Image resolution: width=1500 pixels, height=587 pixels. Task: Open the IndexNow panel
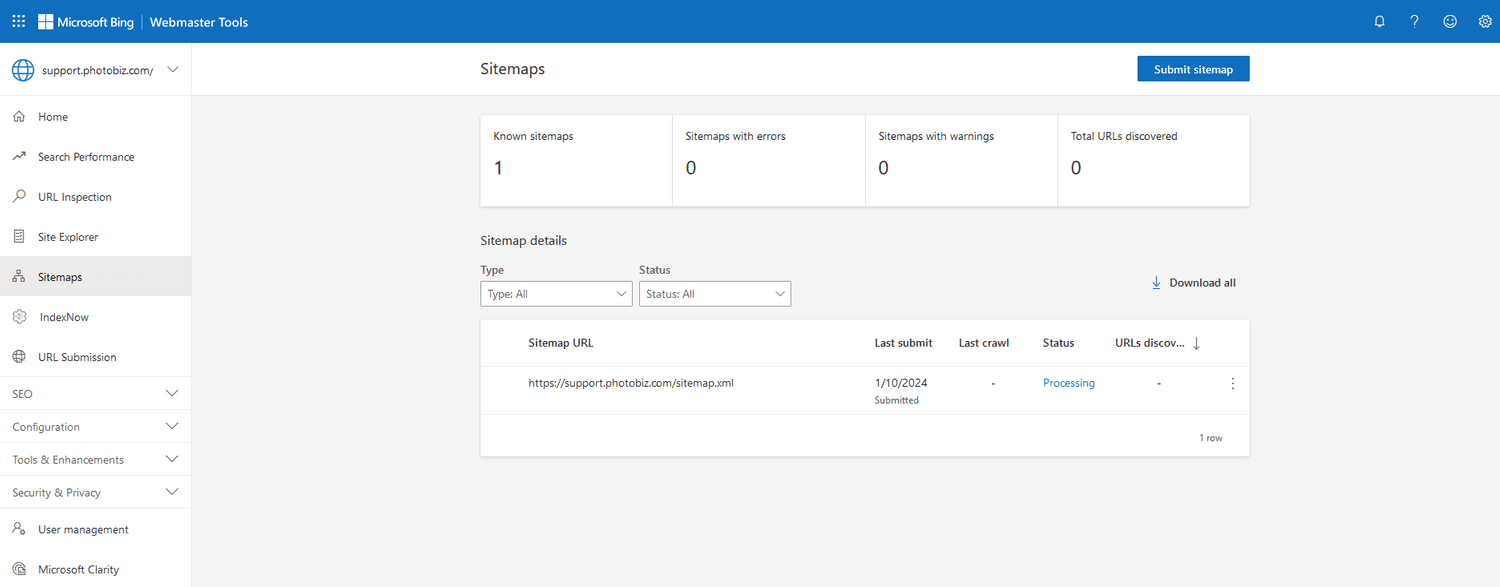pyautogui.click(x=61, y=316)
